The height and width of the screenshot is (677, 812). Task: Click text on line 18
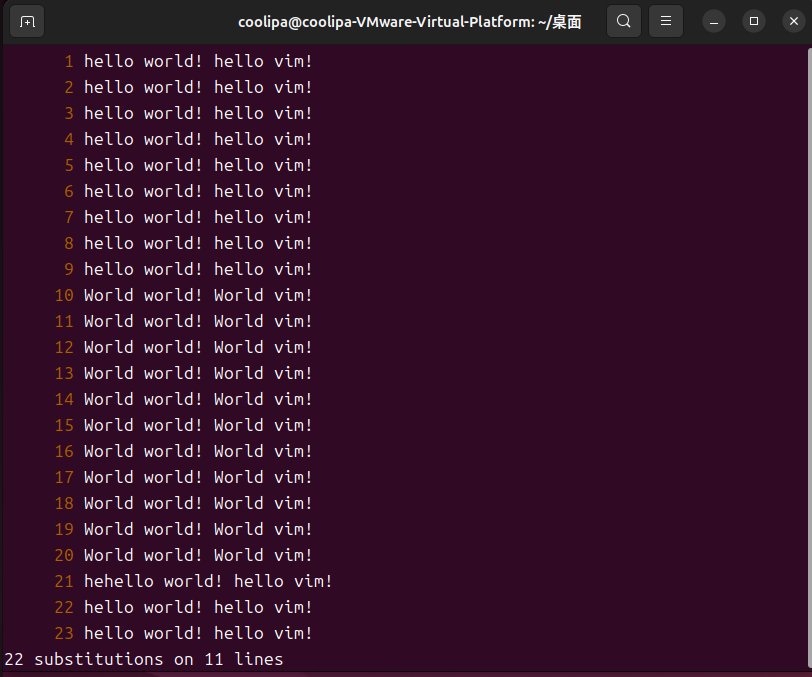click(198, 503)
